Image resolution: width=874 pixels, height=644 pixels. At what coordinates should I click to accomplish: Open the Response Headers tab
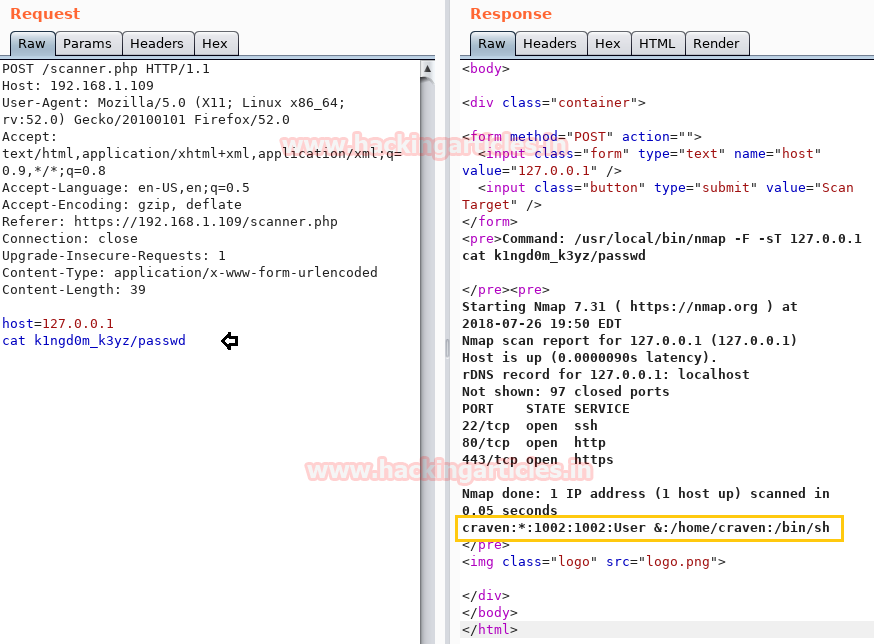[x=550, y=43]
